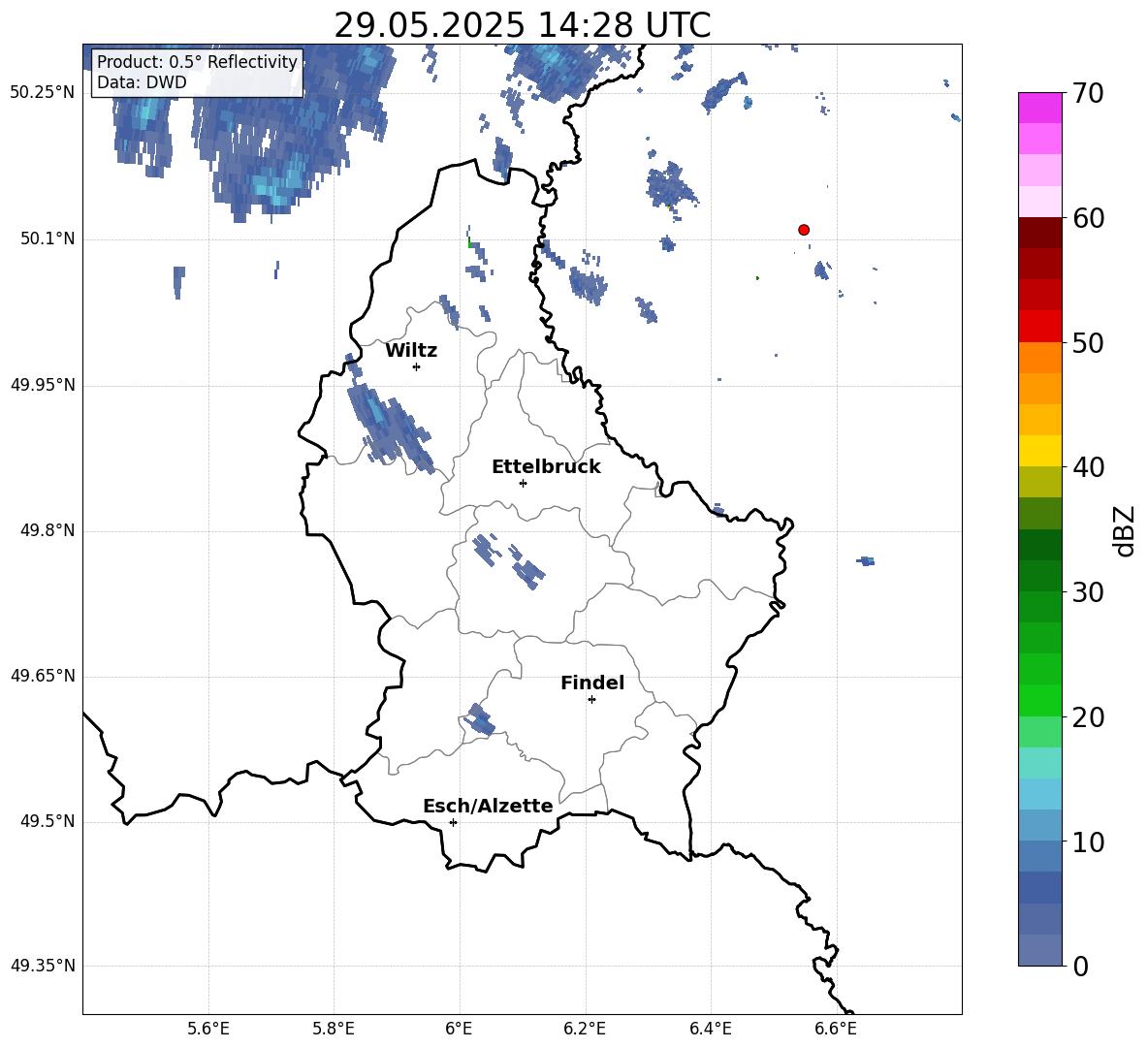
Task: Click the "Product: 0.5° Reflectivity" label
Action: click(197, 61)
